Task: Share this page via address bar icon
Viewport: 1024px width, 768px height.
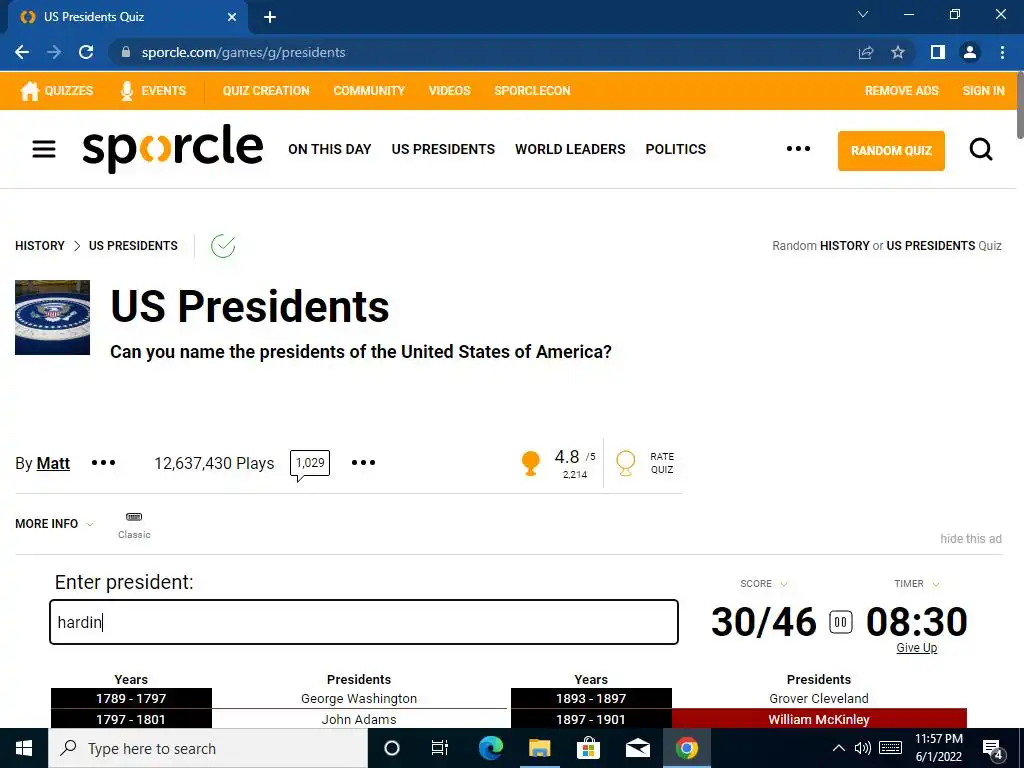Action: (866, 52)
